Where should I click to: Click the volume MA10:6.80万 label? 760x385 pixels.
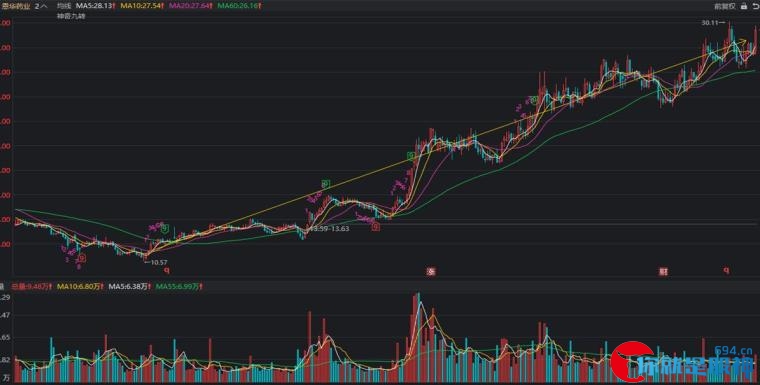tap(81, 287)
